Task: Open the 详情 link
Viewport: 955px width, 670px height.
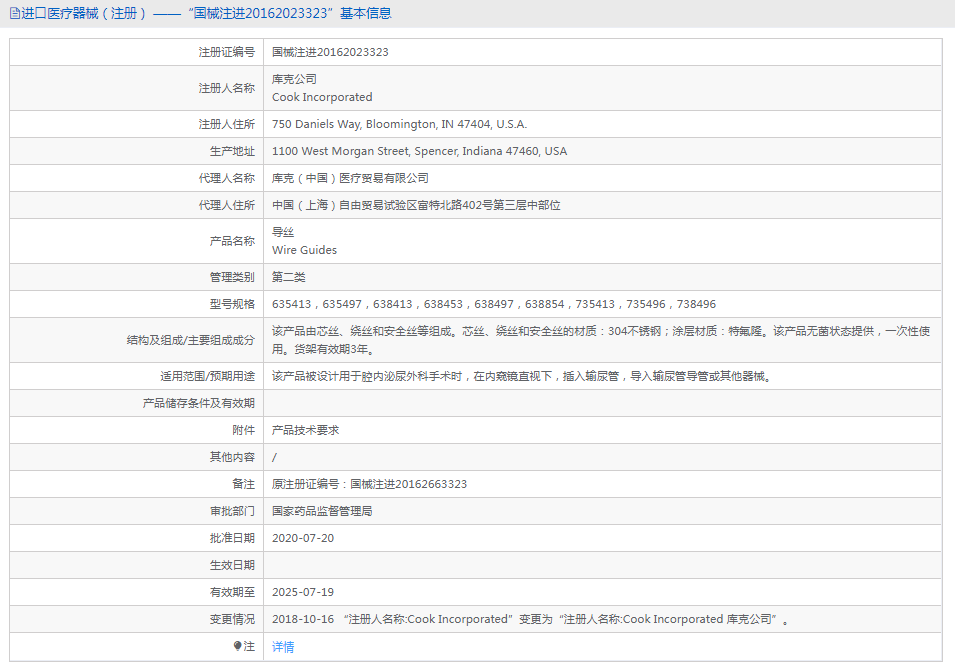Action: (x=283, y=647)
